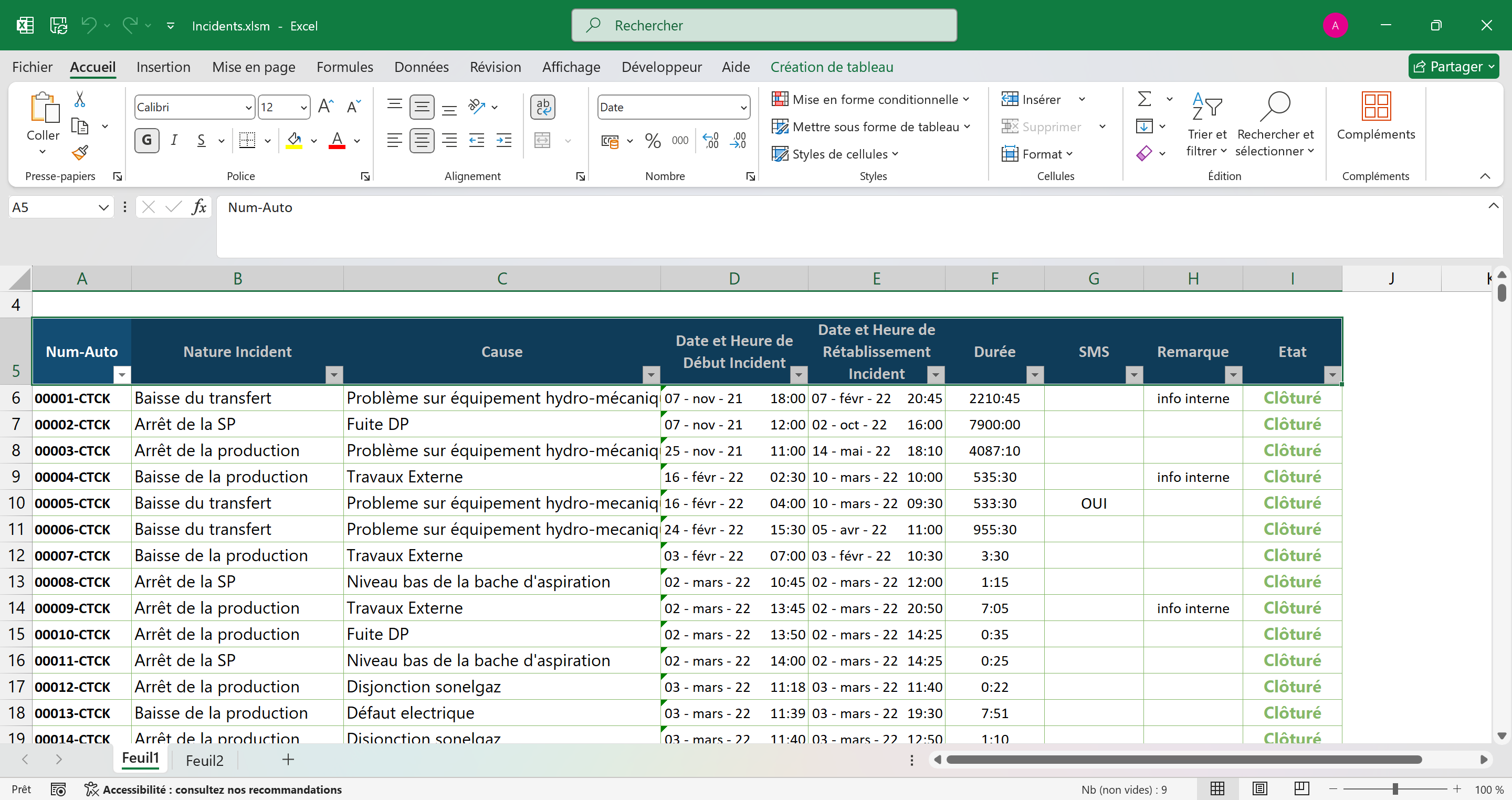Screen dimensions: 1512x800
Task: Click the Rechercher search box
Action: click(764, 25)
